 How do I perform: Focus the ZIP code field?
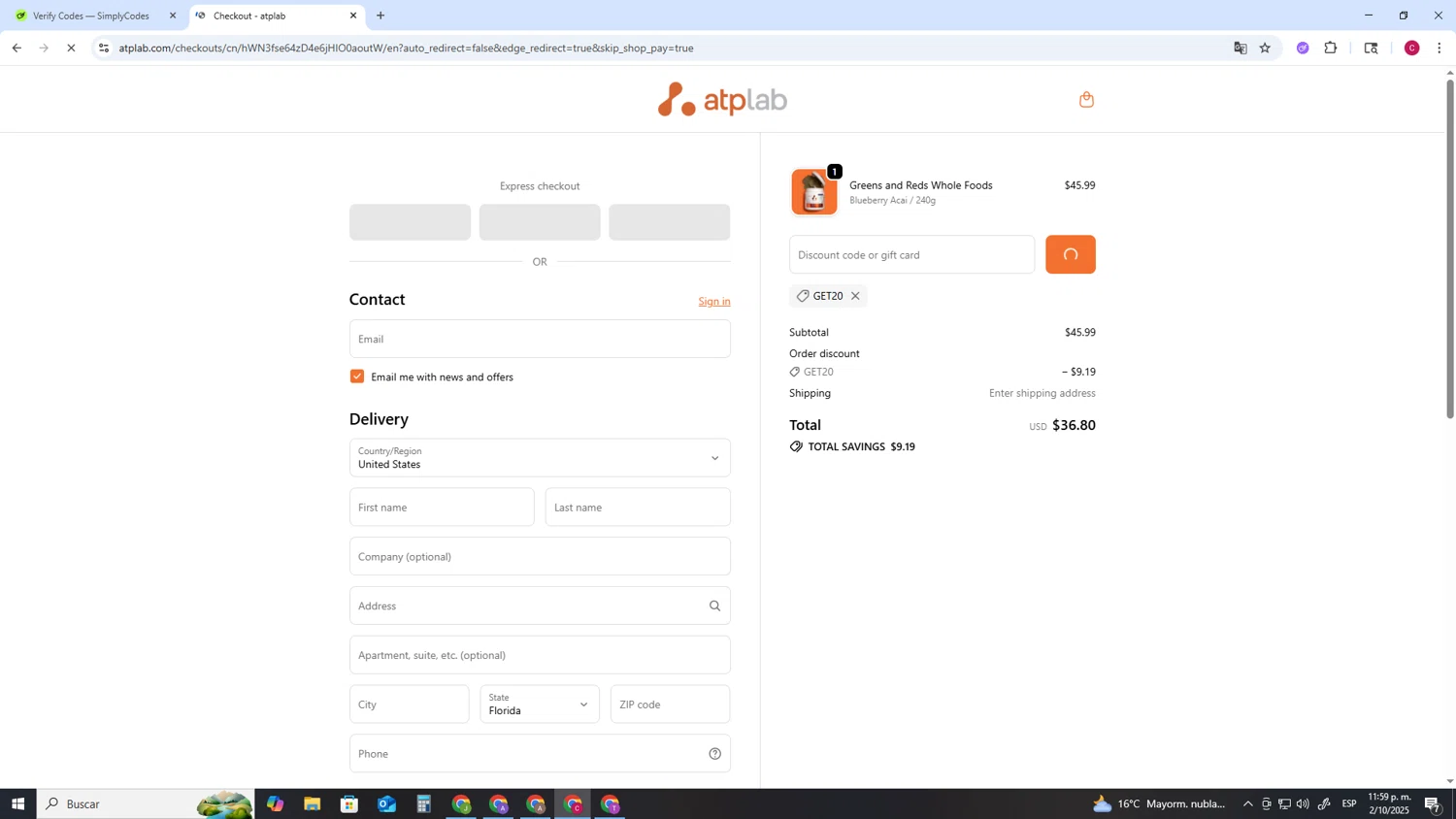tap(670, 704)
